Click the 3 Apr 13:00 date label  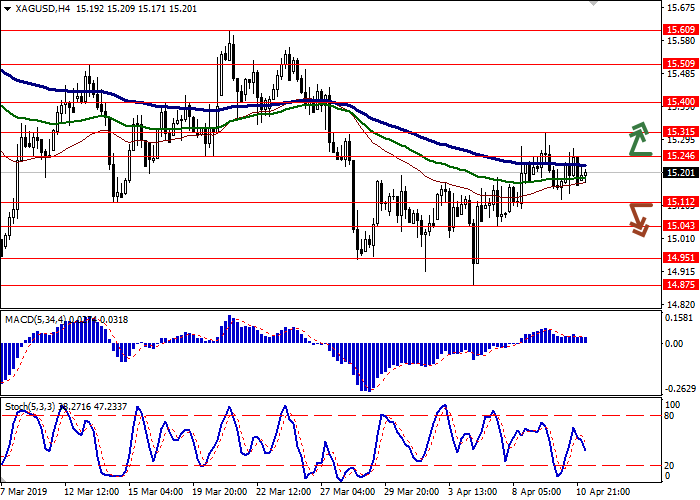click(x=476, y=492)
